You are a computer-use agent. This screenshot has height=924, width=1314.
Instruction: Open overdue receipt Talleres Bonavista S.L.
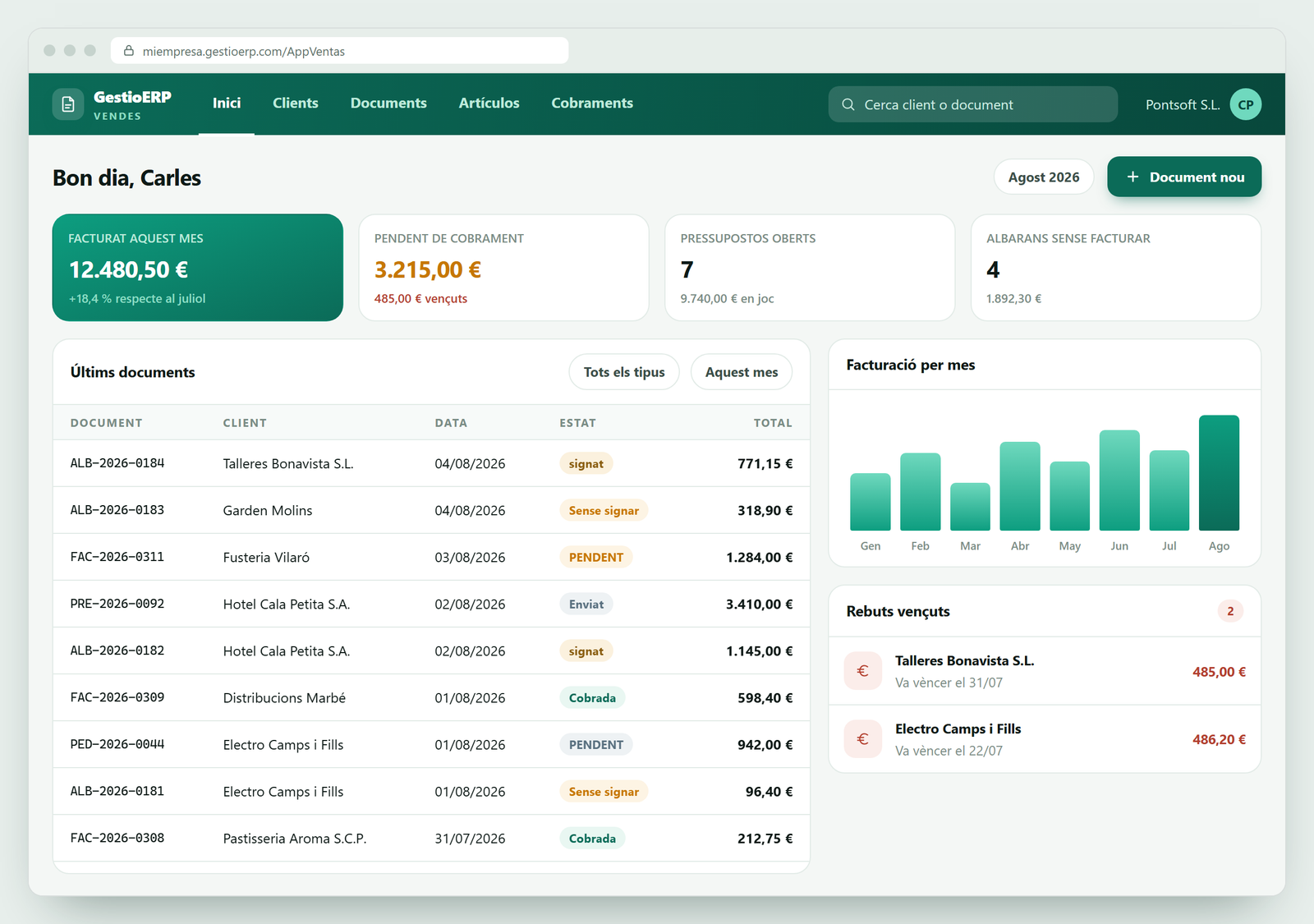click(1045, 671)
